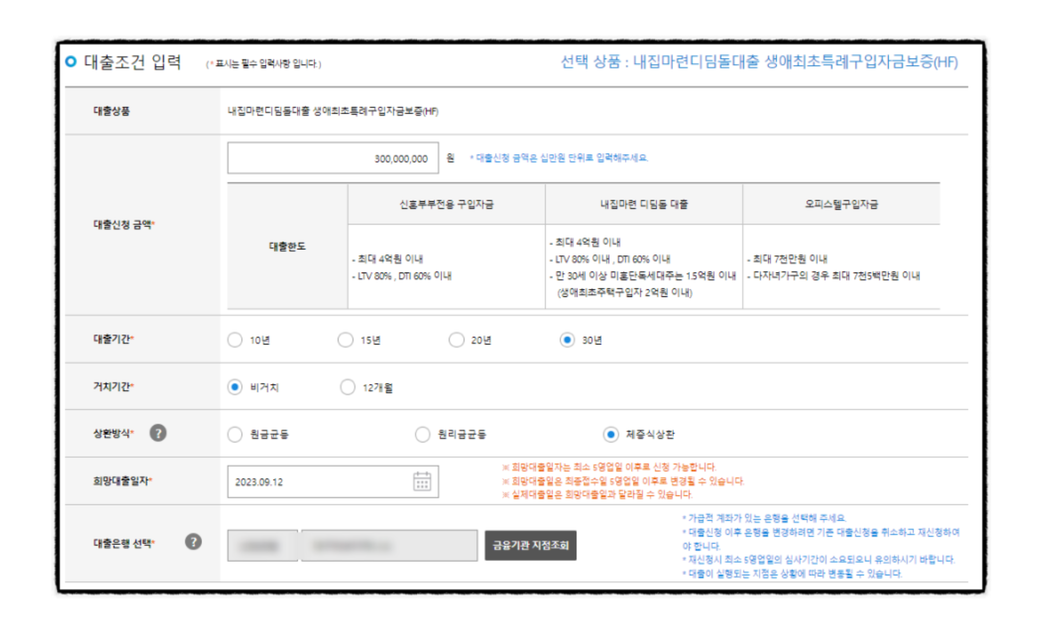
Task: Click the 신혼부부전용 구입자금 column header
Action: (446, 204)
